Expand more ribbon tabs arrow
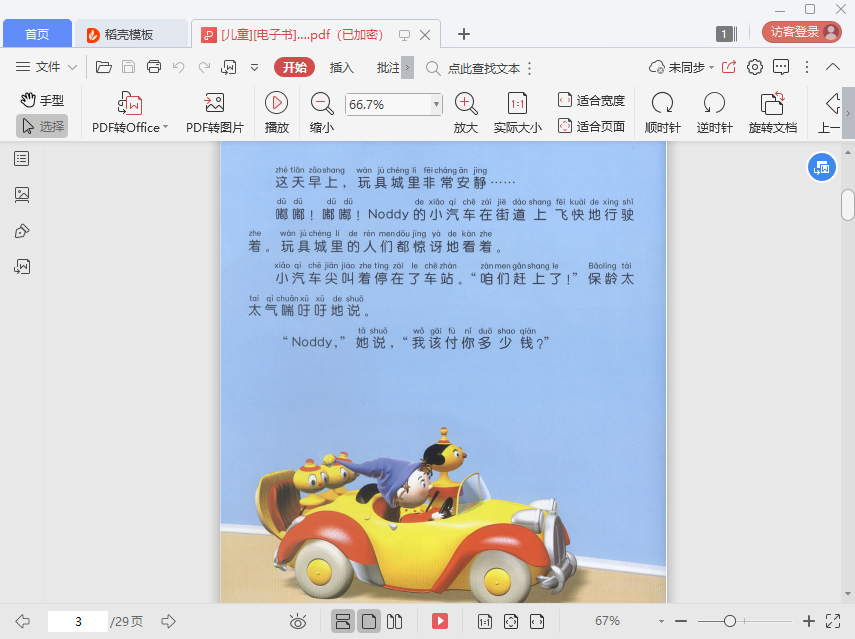 point(407,68)
